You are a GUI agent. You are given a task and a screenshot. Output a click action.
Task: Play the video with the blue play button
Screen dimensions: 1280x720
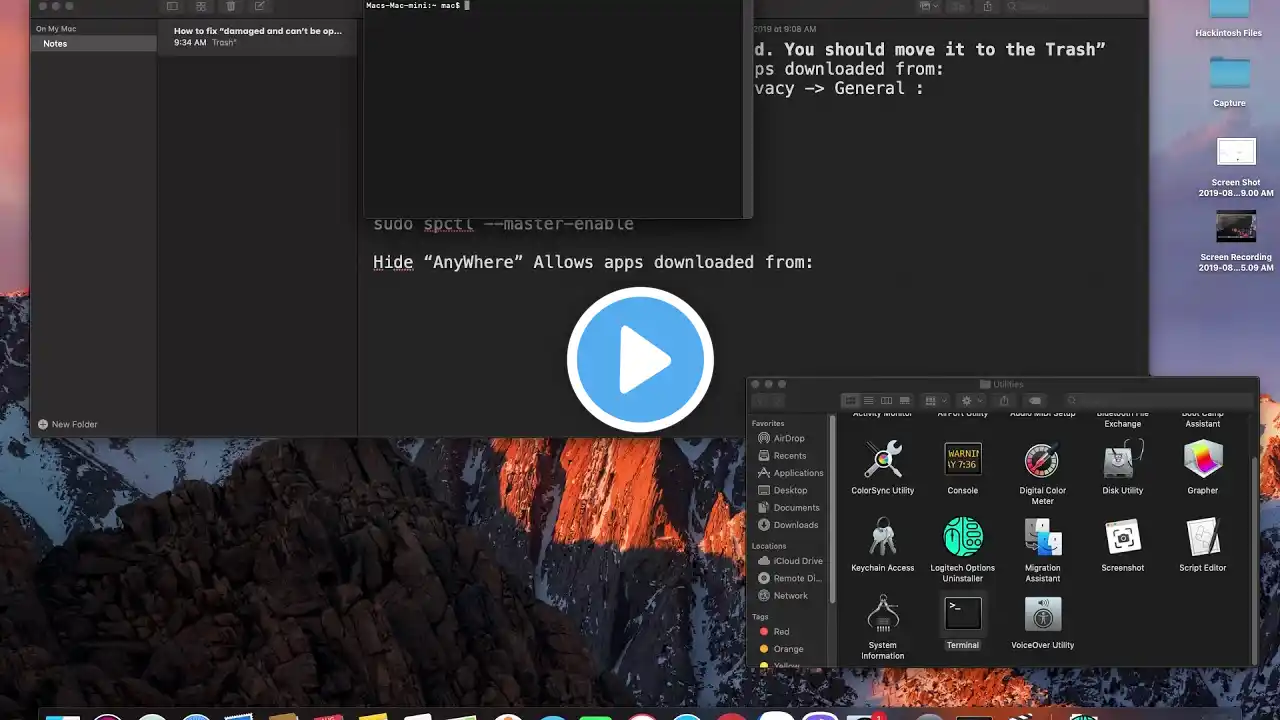click(x=640, y=359)
